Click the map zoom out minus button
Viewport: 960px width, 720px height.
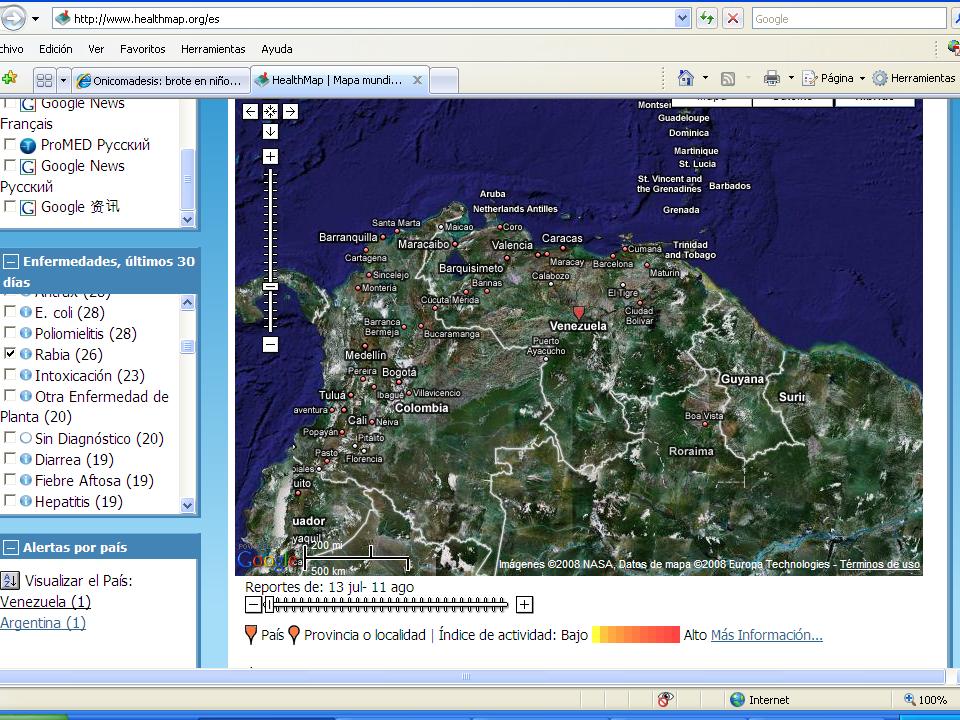270,344
